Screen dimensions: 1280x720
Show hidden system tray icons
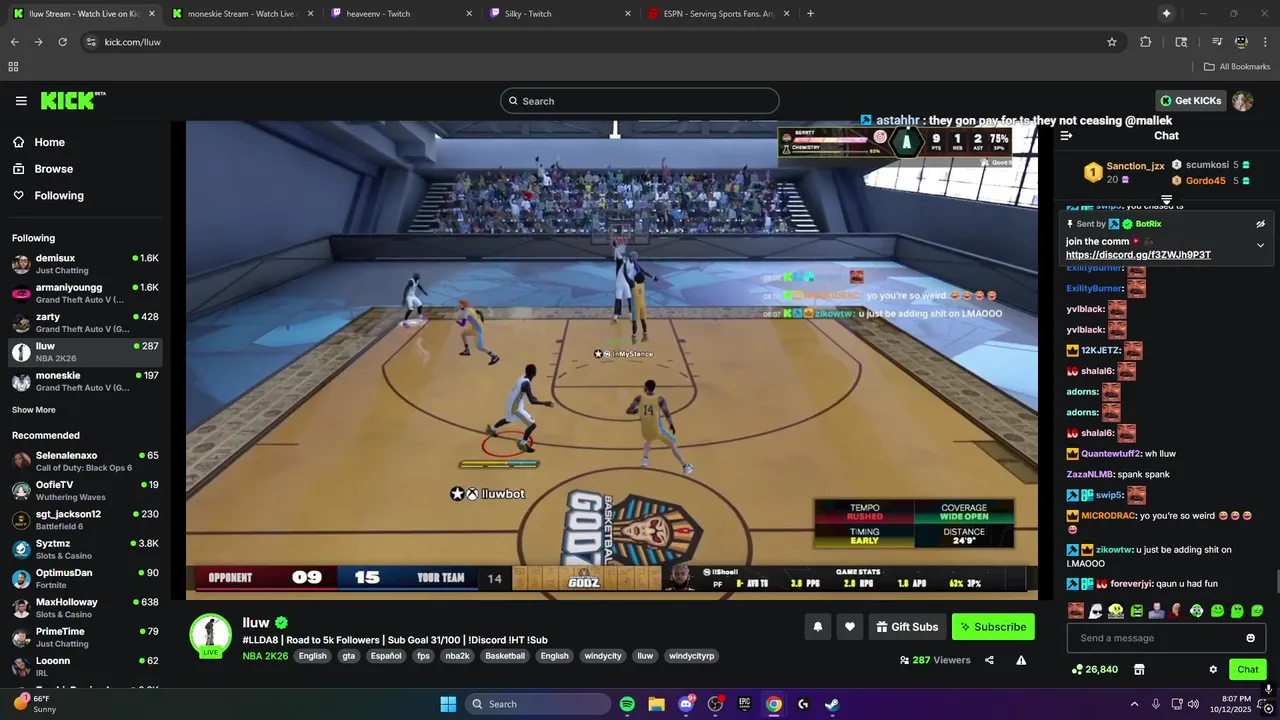tap(1134, 704)
